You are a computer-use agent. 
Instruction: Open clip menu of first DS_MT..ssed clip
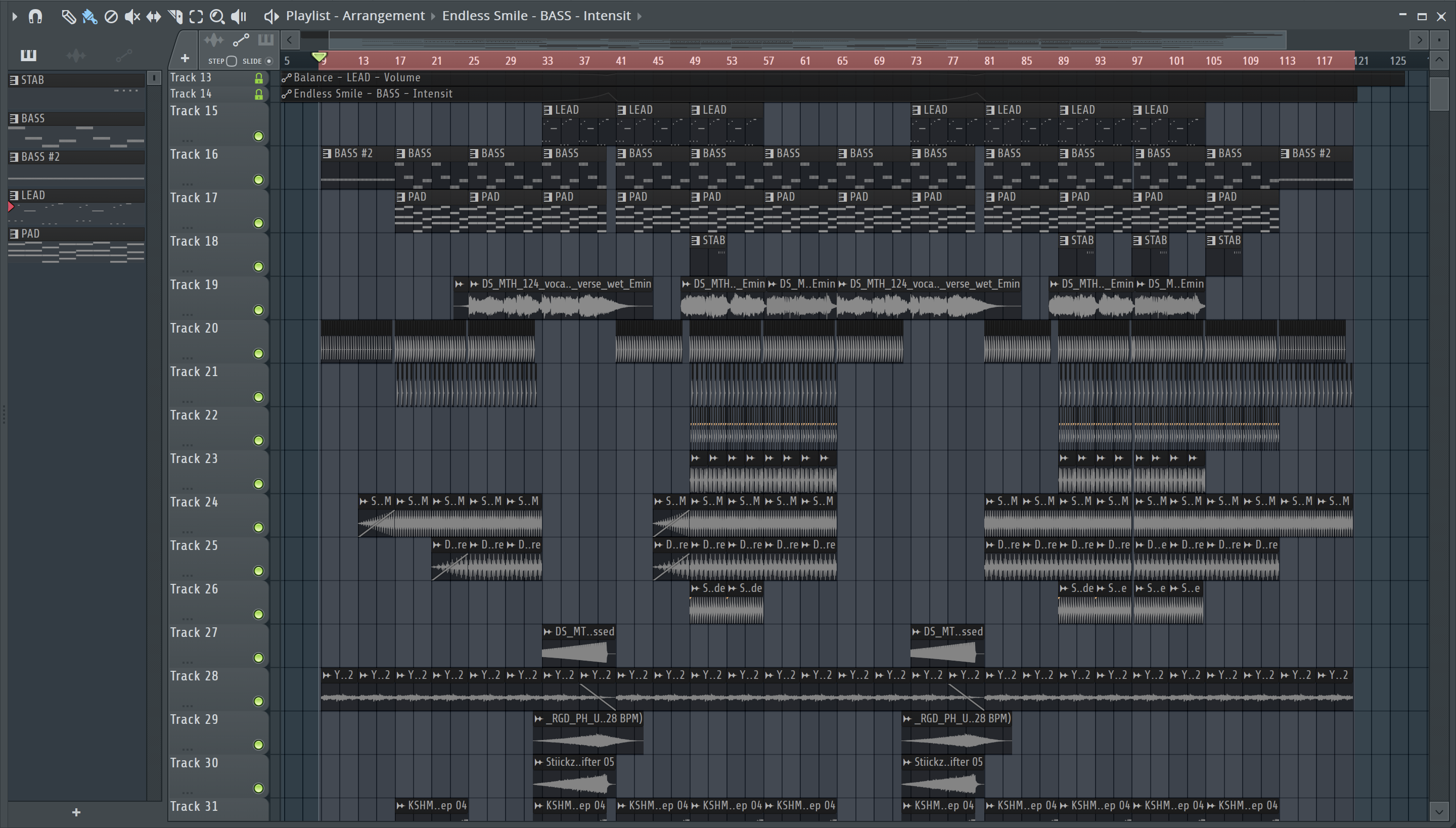[x=548, y=632]
